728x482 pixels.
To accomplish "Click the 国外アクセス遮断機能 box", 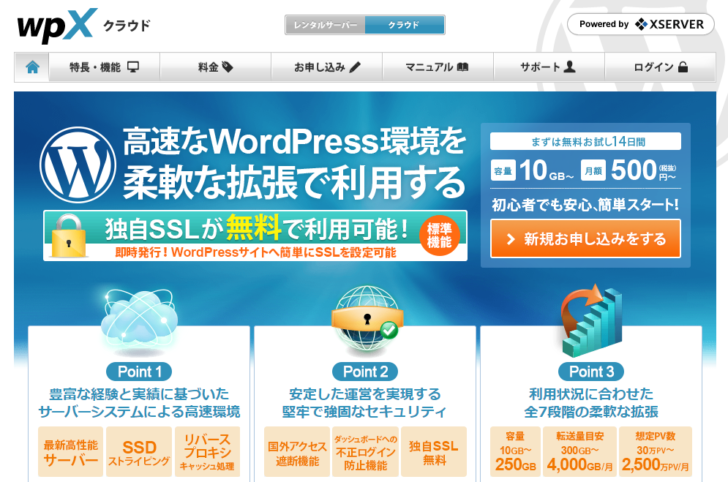I will [297, 452].
